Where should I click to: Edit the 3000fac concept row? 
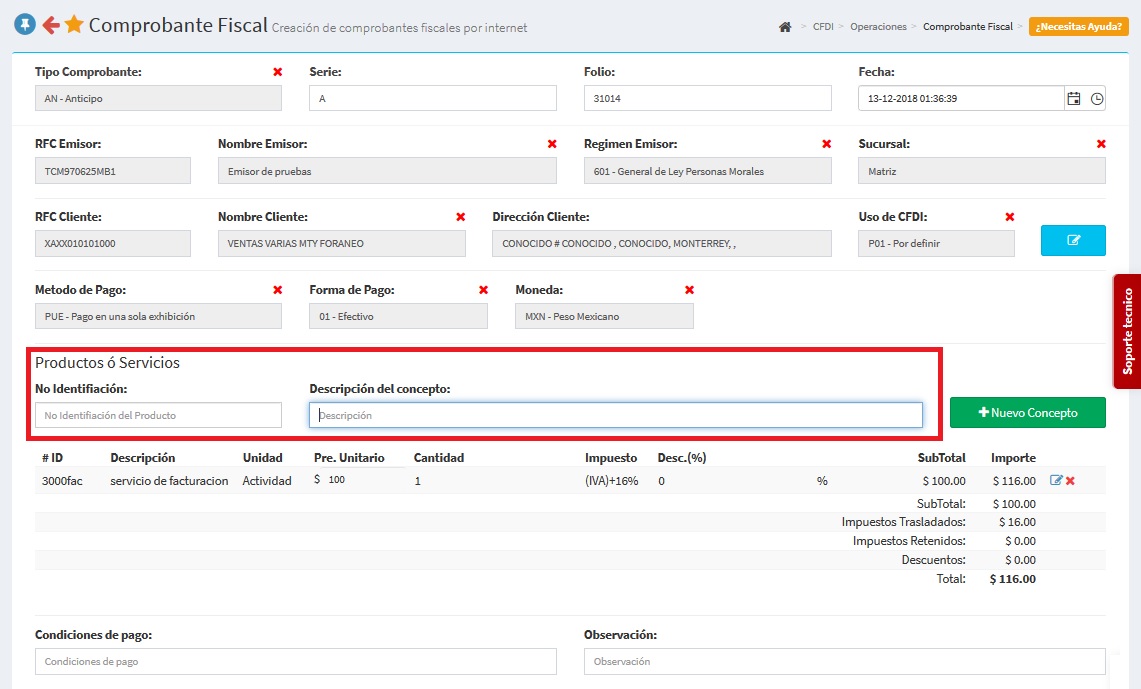click(x=1056, y=481)
